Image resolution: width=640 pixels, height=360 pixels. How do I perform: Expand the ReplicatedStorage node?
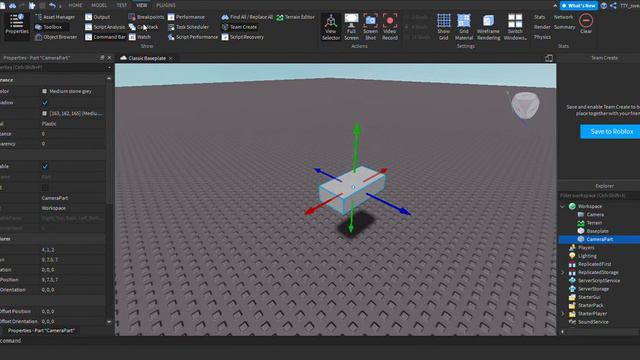point(562,272)
